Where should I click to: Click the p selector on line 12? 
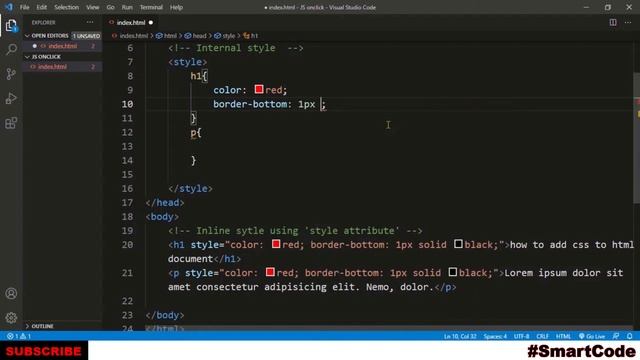[x=193, y=133]
